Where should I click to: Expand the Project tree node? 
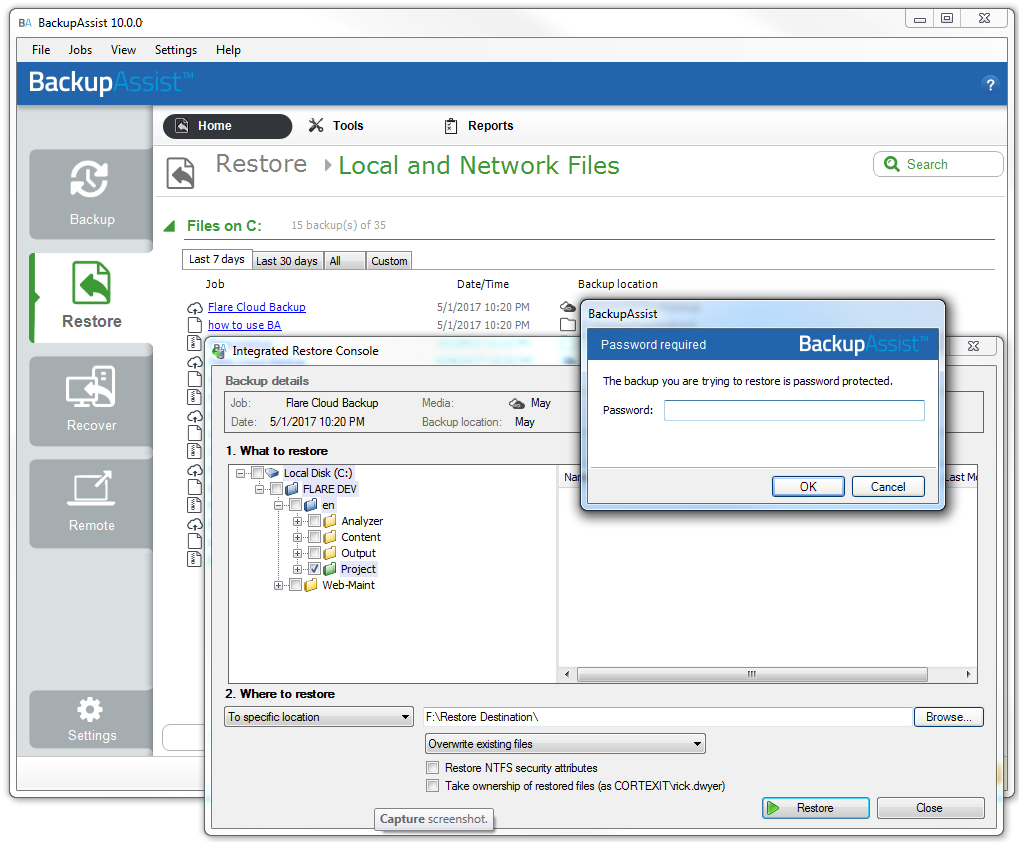(x=297, y=570)
